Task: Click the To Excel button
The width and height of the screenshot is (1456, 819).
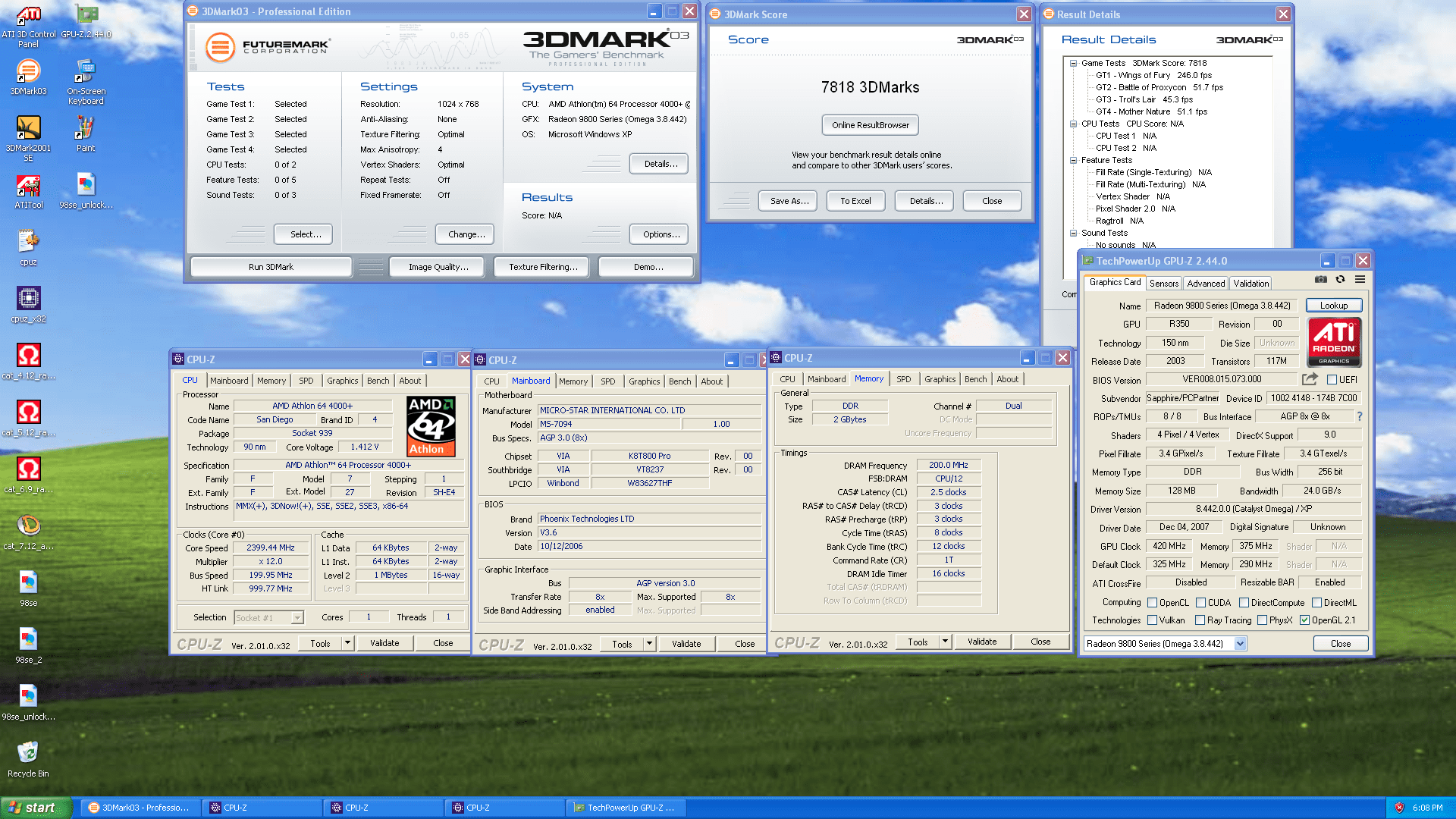Action: click(x=855, y=201)
